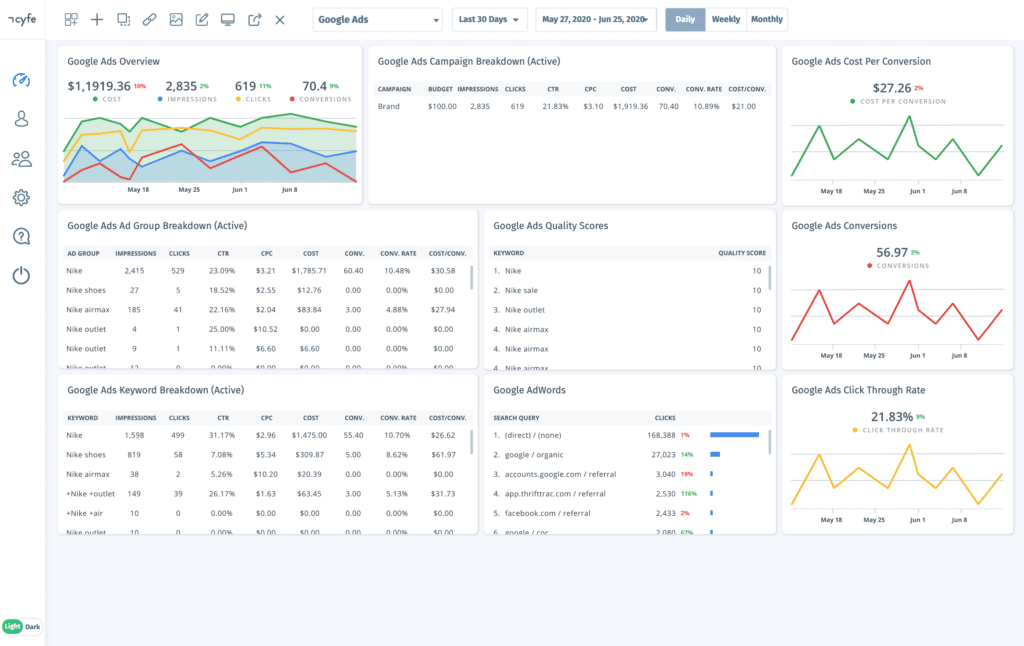Screen dimensions: 1024x646
Task: Click the Quality Scores widget scrollbar
Action: (769, 277)
